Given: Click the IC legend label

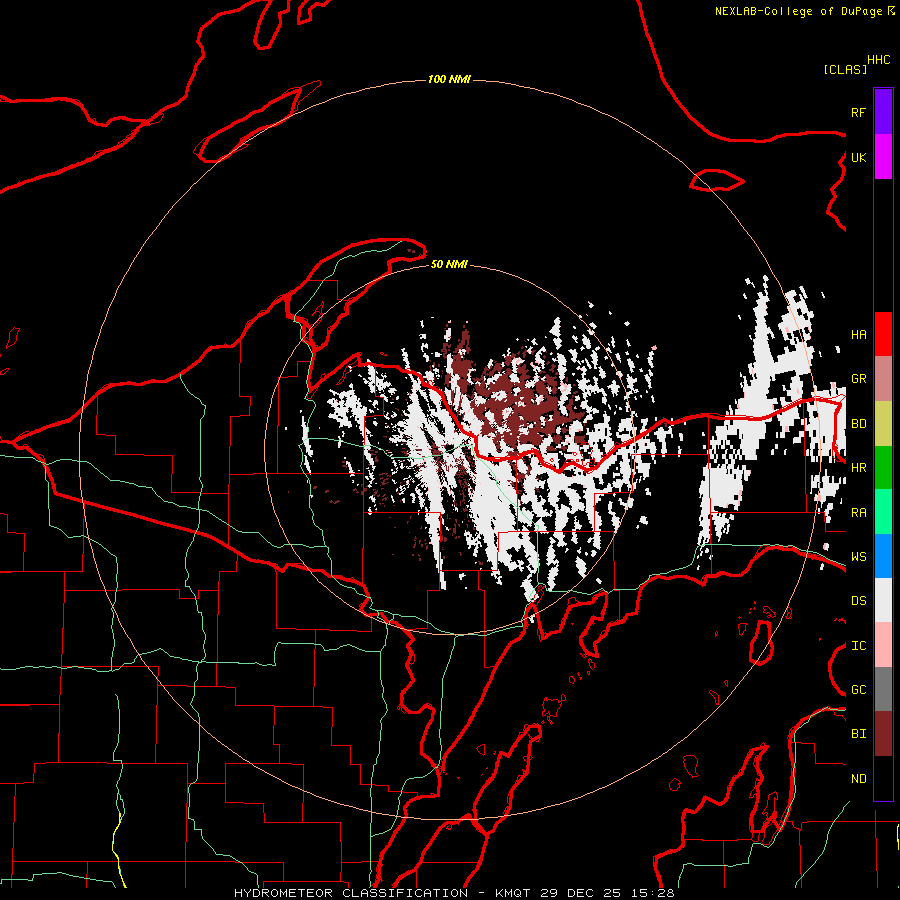Looking at the screenshot, I should pyautogui.click(x=858, y=646).
